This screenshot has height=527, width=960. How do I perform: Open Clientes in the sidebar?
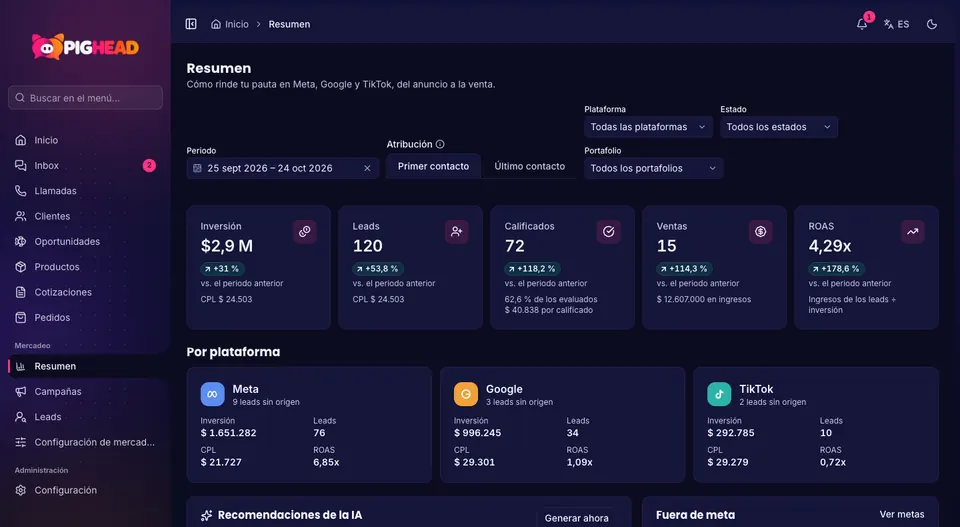coord(85,216)
